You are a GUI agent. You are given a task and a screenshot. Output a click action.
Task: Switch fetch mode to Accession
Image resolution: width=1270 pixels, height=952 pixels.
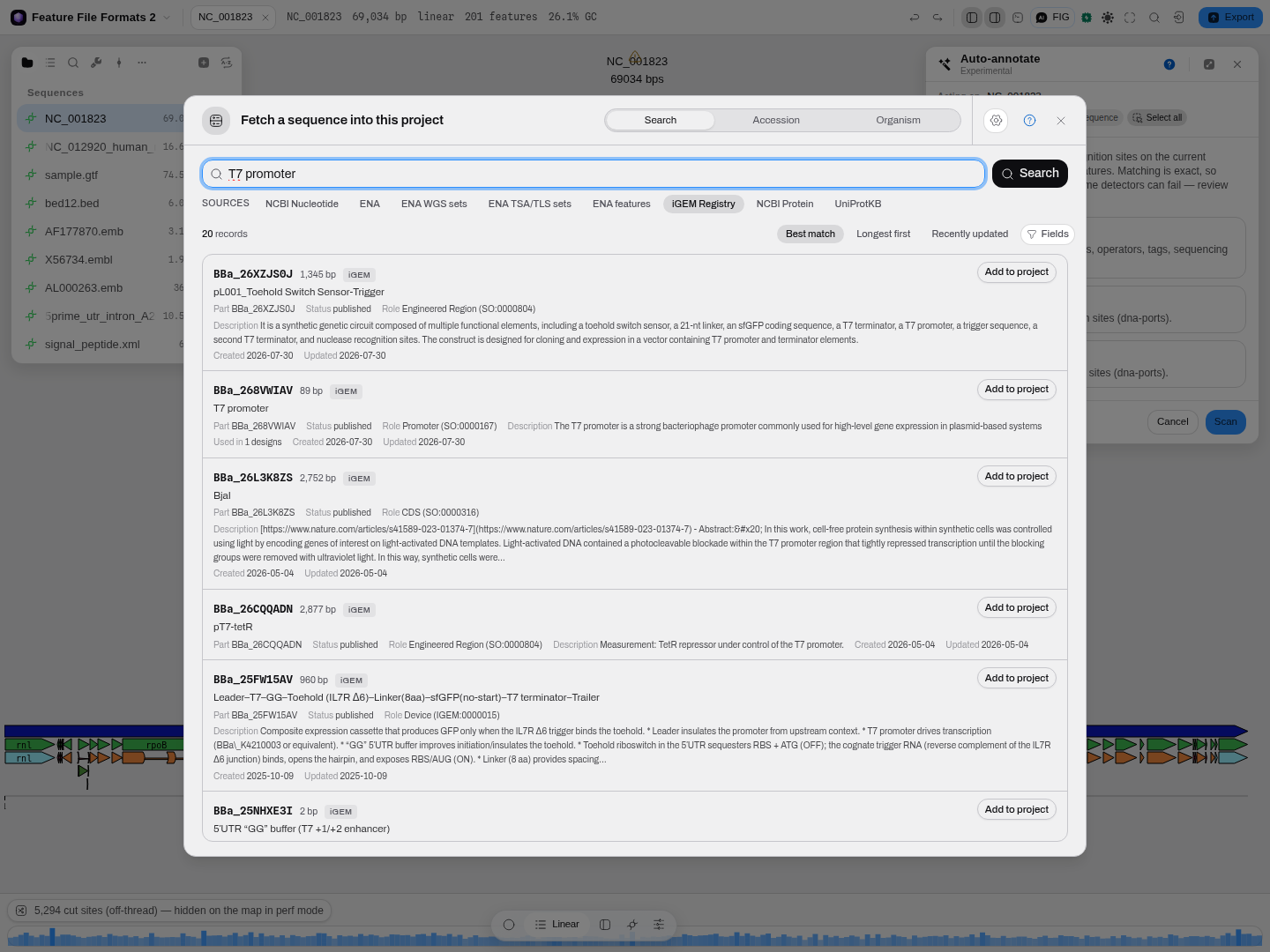(776, 121)
